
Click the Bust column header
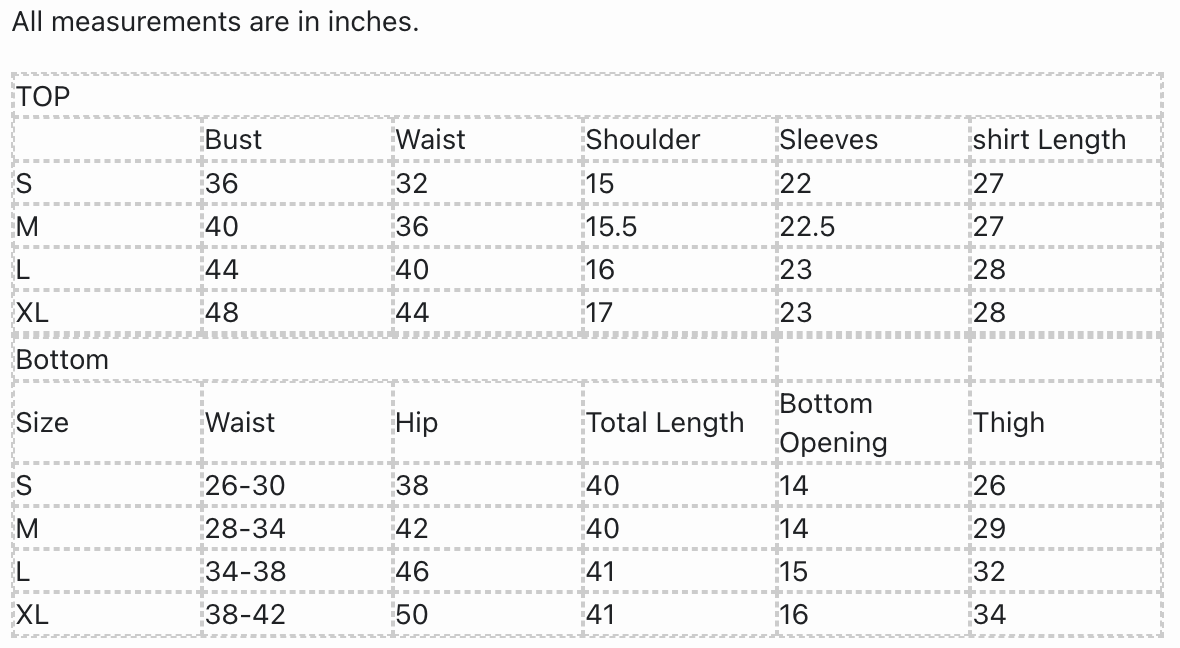tap(233, 139)
